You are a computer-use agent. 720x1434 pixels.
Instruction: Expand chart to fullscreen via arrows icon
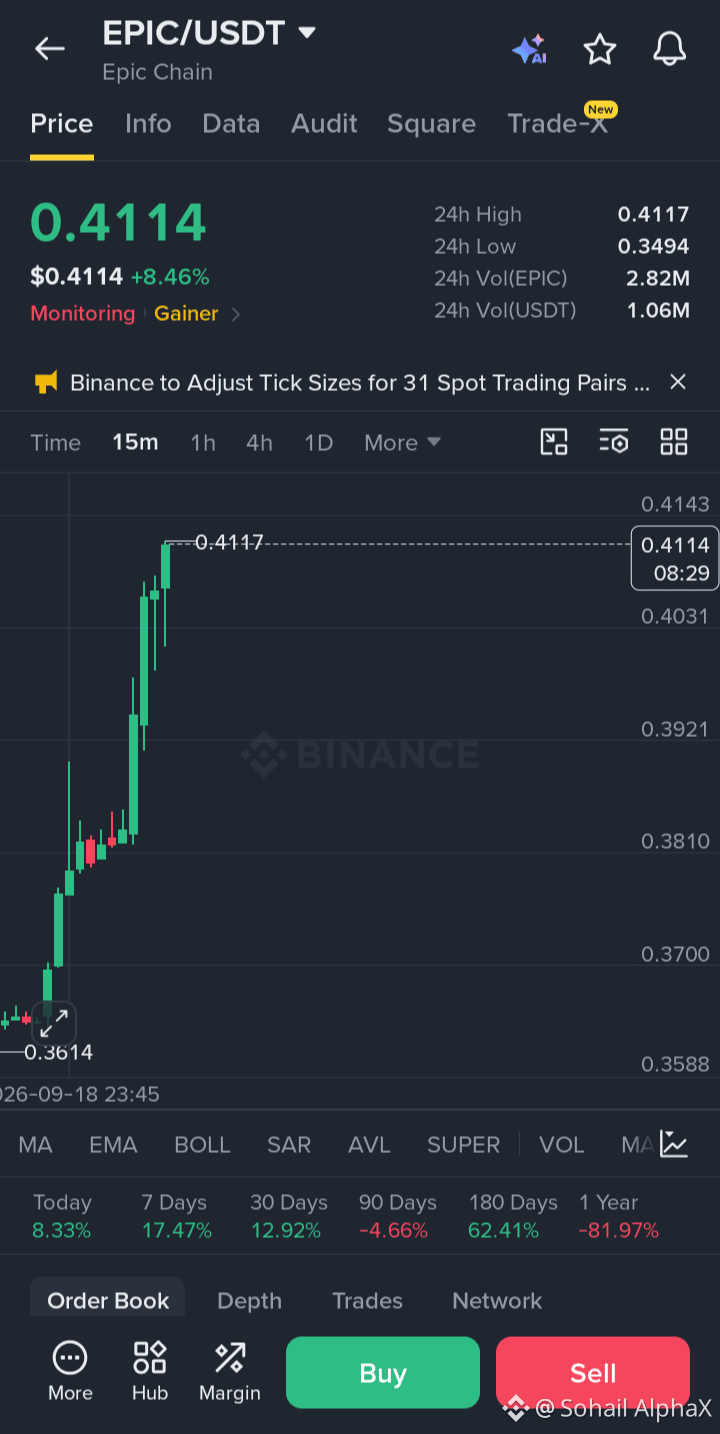click(54, 1022)
